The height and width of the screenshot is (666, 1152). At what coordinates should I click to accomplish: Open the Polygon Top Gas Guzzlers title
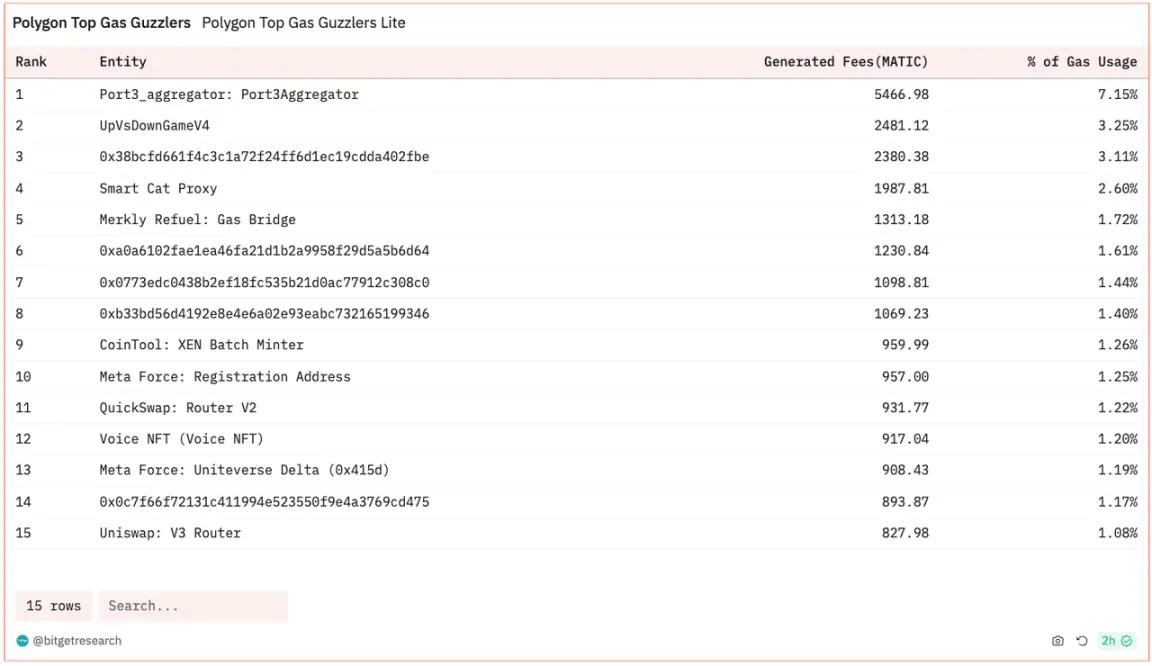[101, 23]
